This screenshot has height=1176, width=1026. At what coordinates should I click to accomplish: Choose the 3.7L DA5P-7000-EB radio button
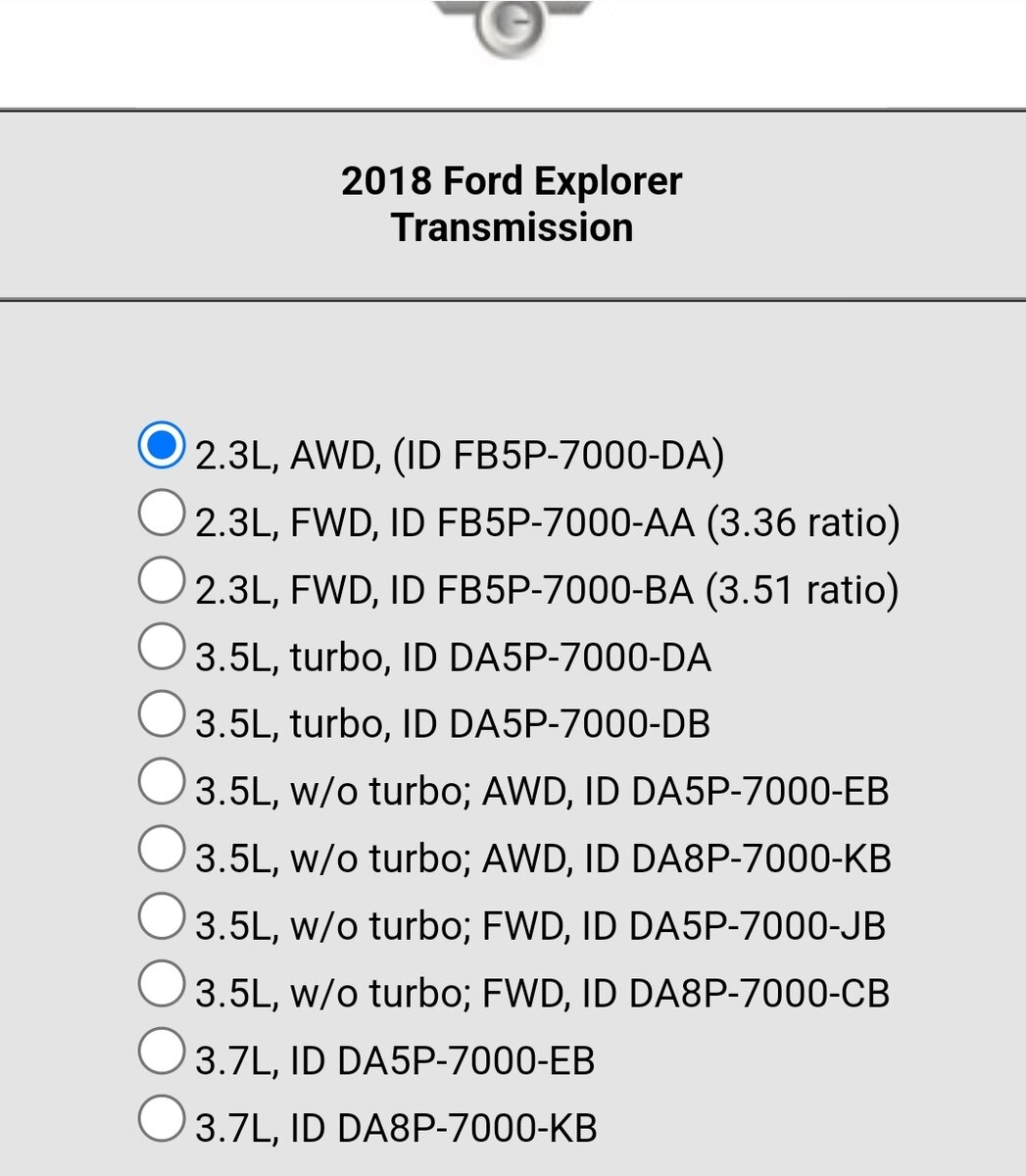pyautogui.click(x=161, y=1050)
